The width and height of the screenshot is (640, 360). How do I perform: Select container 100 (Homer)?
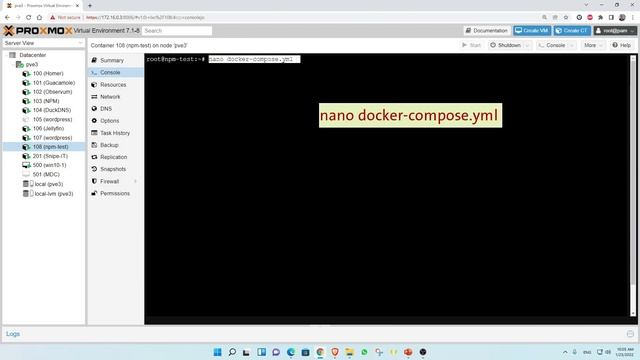coord(48,73)
